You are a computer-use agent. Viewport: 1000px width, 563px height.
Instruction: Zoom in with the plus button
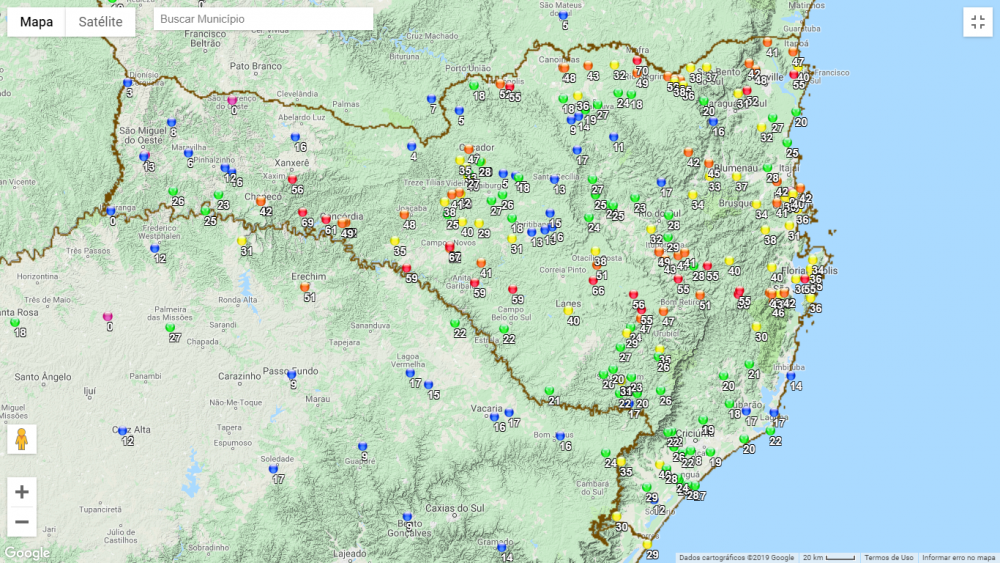pyautogui.click(x=22, y=492)
